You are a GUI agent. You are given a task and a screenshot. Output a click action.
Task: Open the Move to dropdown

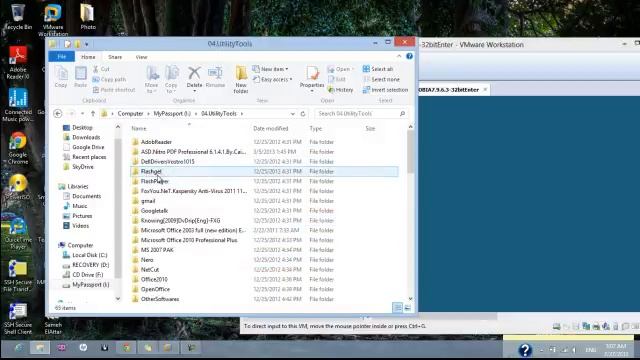pyautogui.click(x=151, y=79)
